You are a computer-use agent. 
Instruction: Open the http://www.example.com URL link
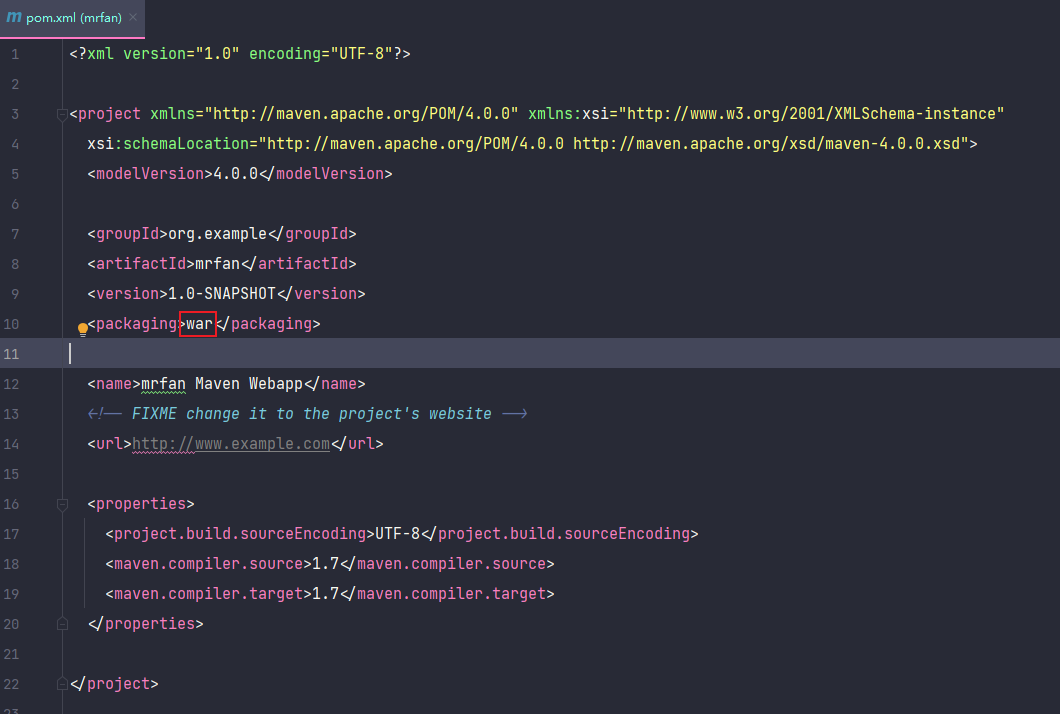231,444
